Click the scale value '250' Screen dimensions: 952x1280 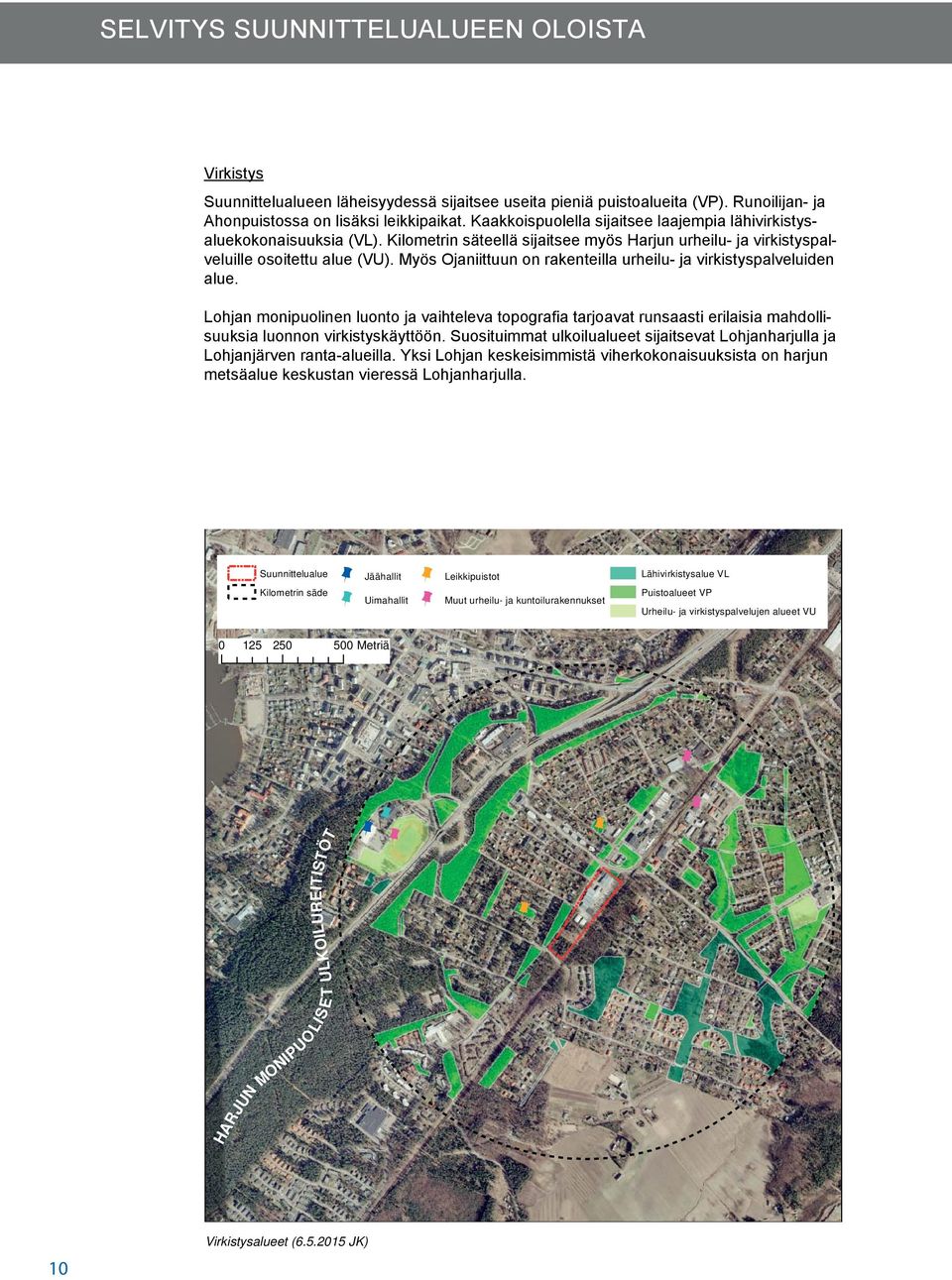283,645
